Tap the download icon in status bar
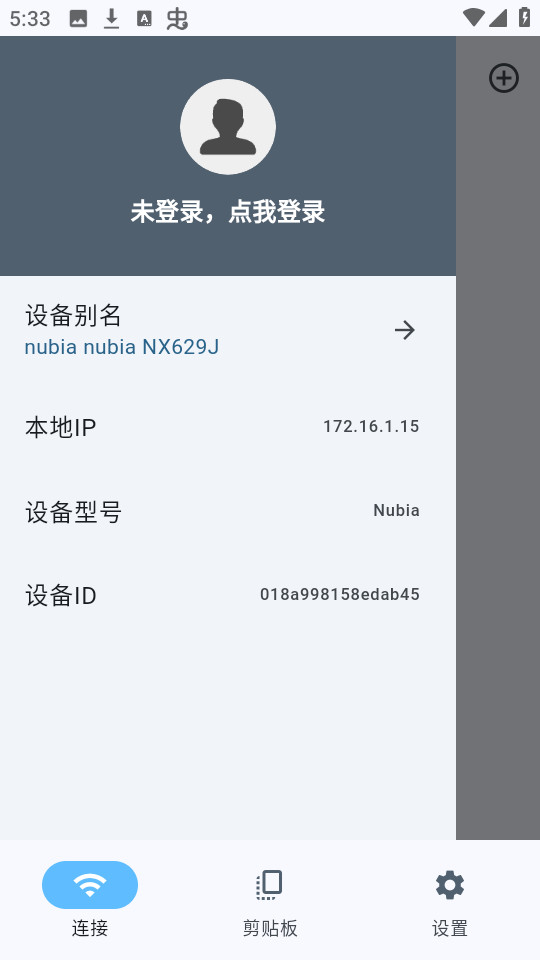Image resolution: width=540 pixels, height=960 pixels. pyautogui.click(x=111, y=19)
